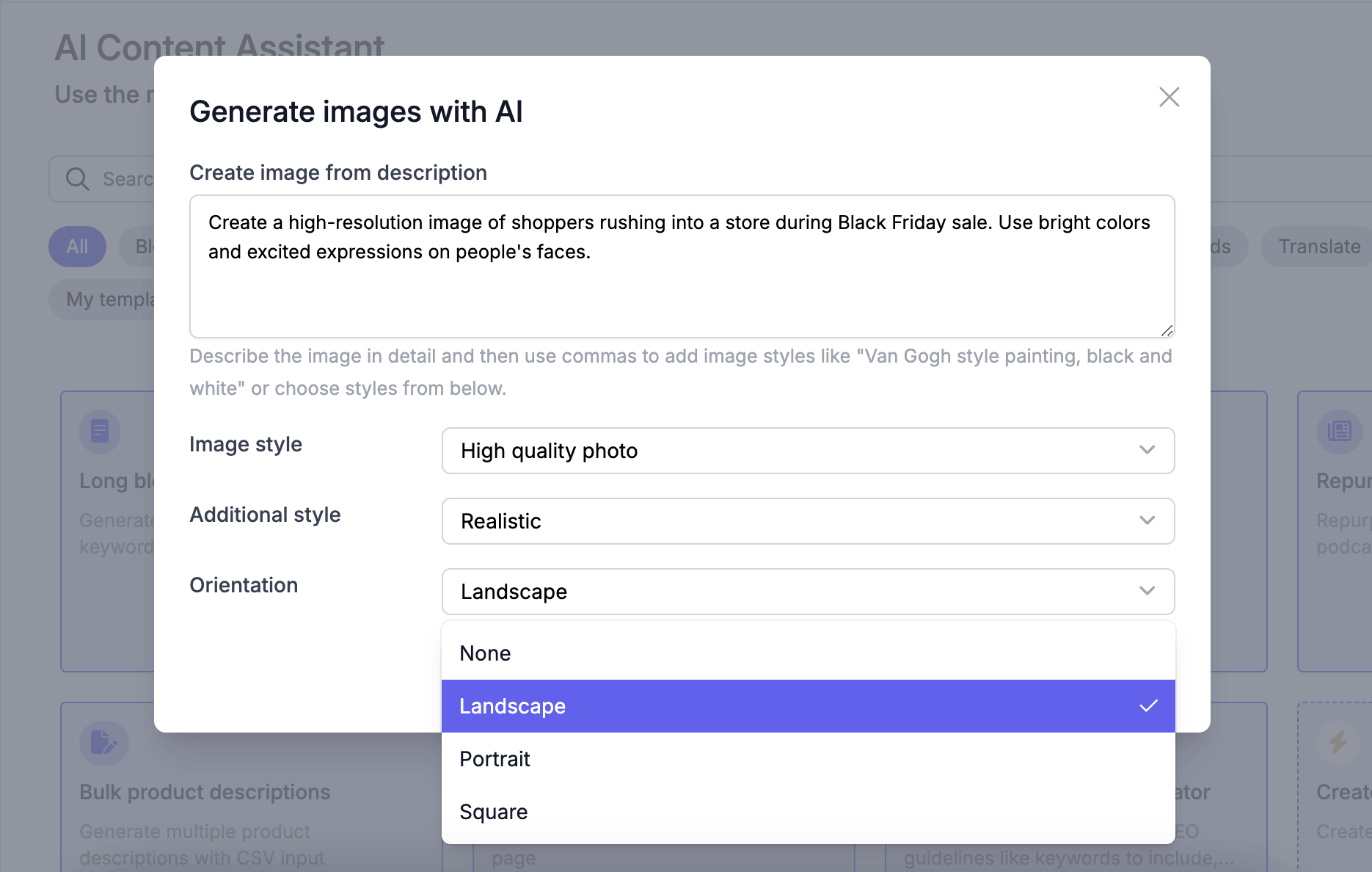Click the Create card lightning bolt icon

[1338, 742]
